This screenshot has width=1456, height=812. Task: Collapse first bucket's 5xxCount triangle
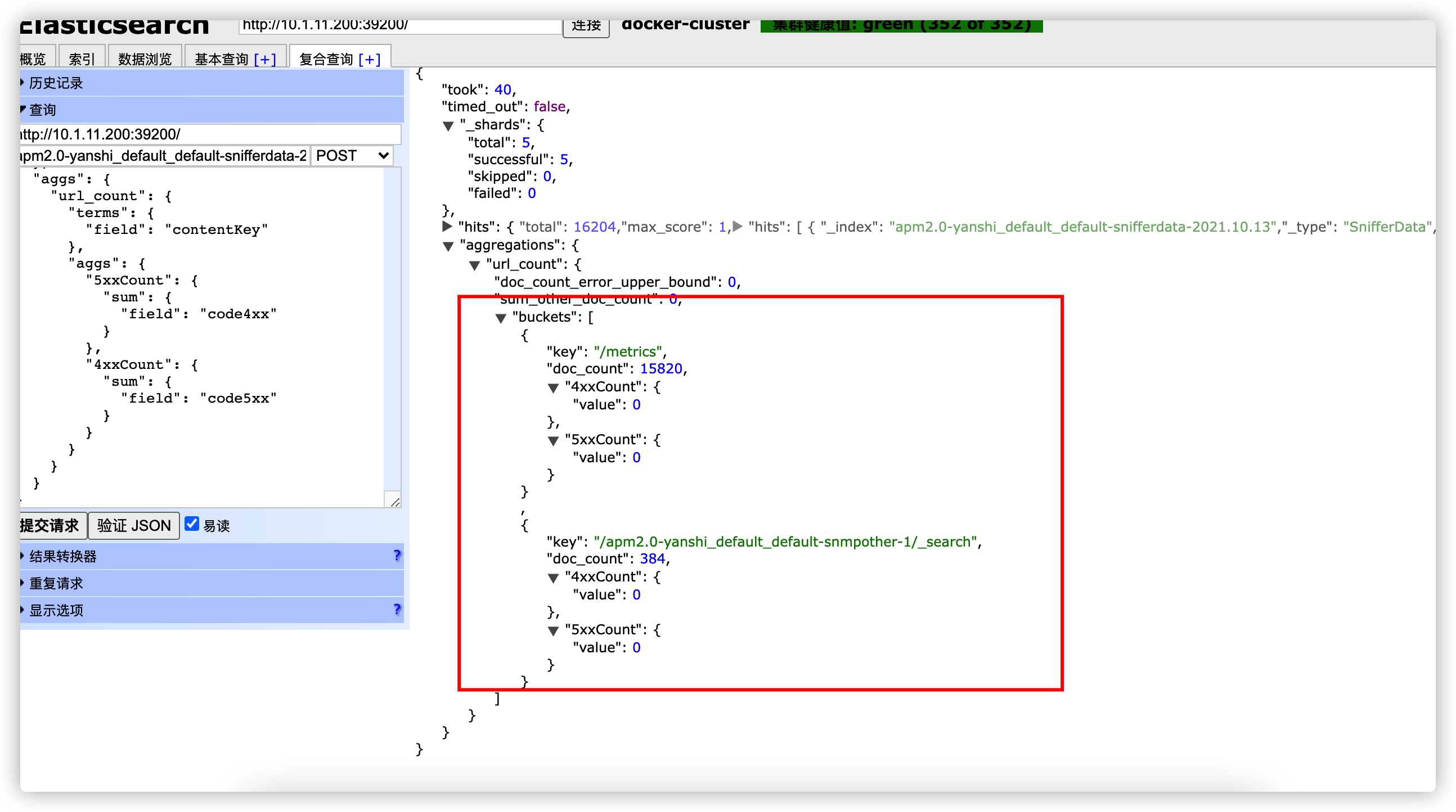pyautogui.click(x=553, y=441)
